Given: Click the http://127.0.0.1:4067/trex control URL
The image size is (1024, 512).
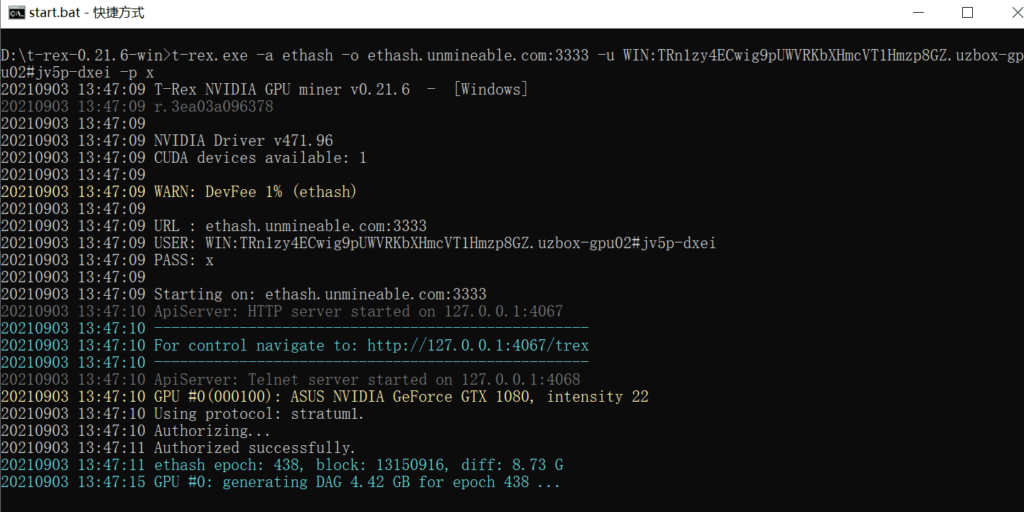Looking at the screenshot, I should tap(478, 346).
